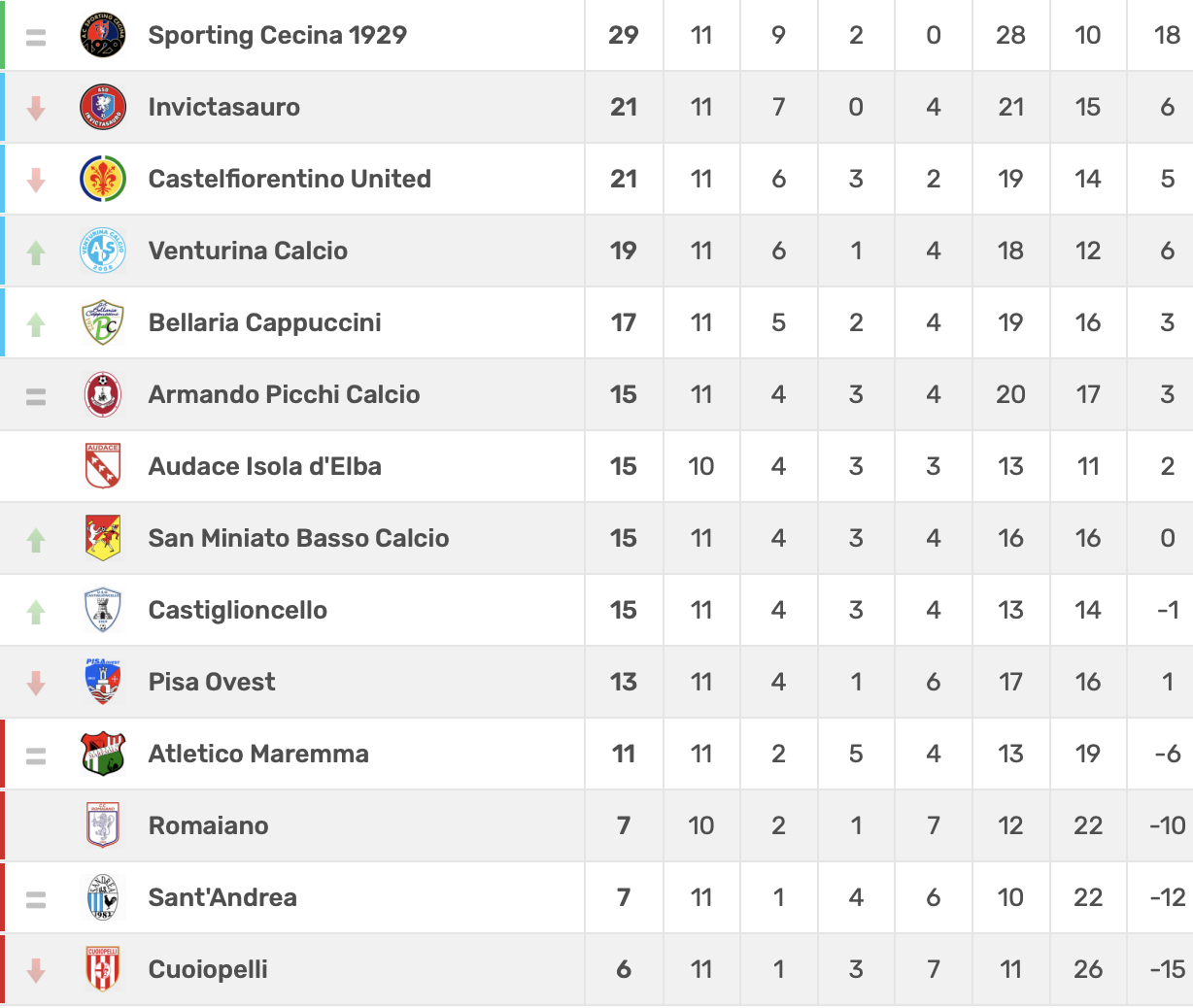Click the Castiglioncello club badge
Viewport: 1193px width, 1008px height.
pos(103,610)
